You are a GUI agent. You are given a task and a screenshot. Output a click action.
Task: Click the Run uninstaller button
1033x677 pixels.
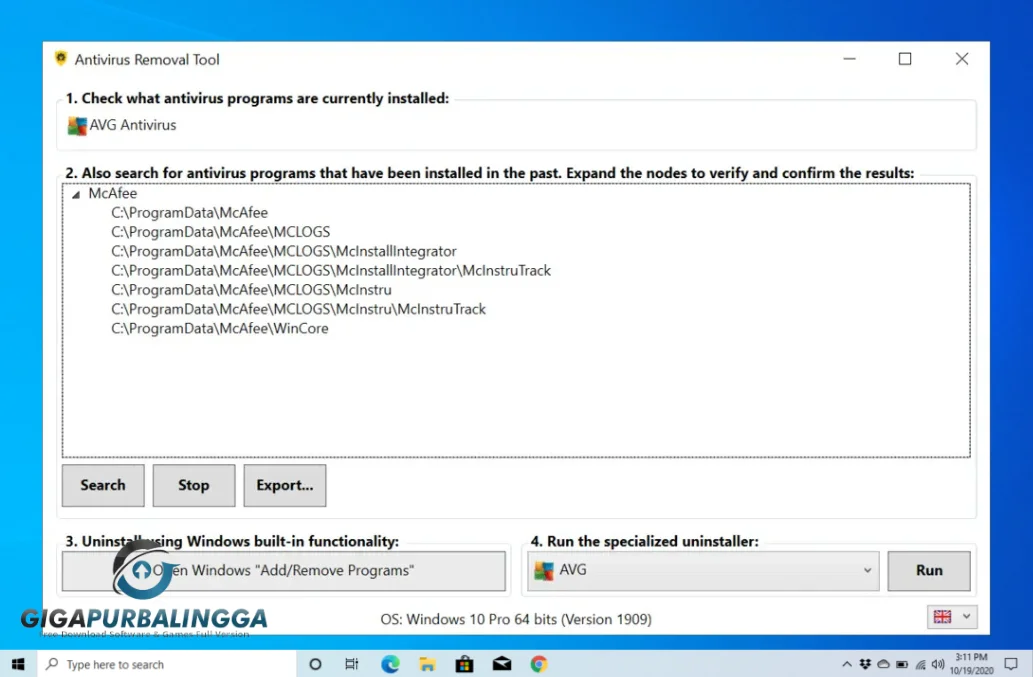pyautogui.click(x=929, y=570)
